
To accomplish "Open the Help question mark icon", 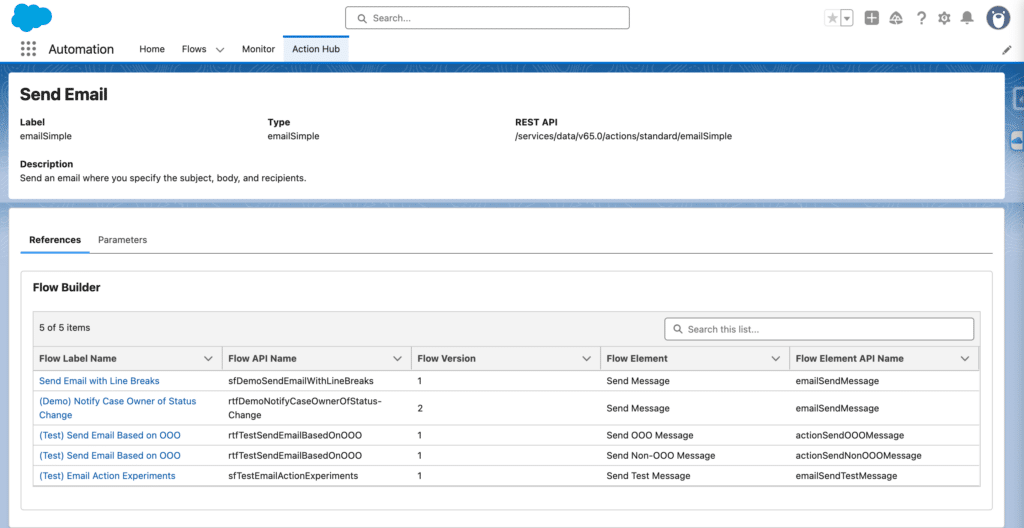I will coord(921,18).
